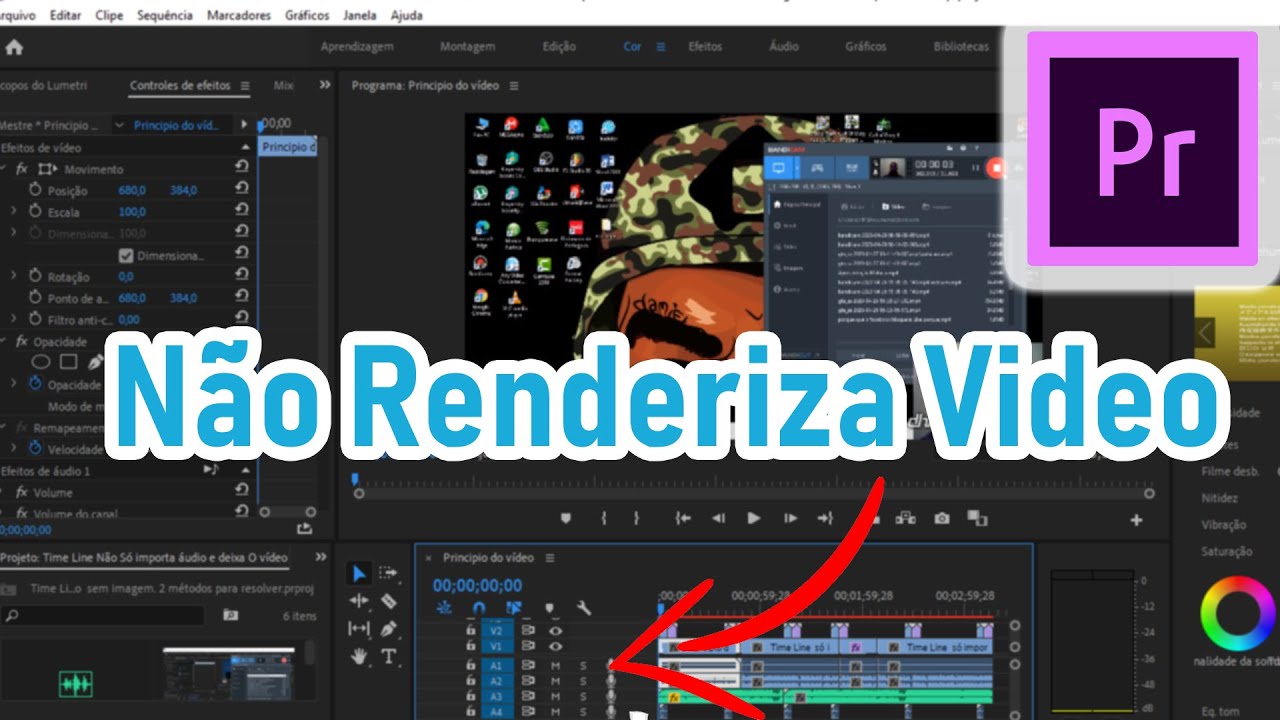Image resolution: width=1280 pixels, height=720 pixels.
Task: Mute track A1
Action: pos(555,665)
